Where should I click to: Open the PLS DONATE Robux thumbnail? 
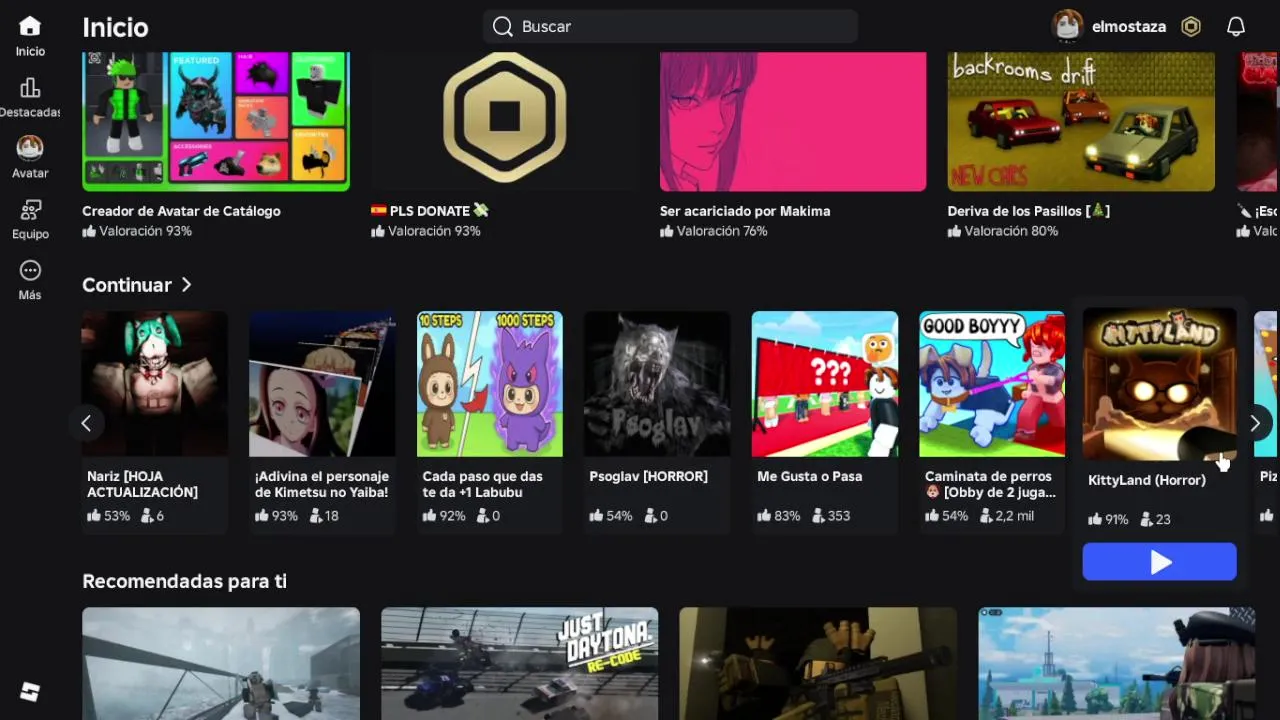504,121
